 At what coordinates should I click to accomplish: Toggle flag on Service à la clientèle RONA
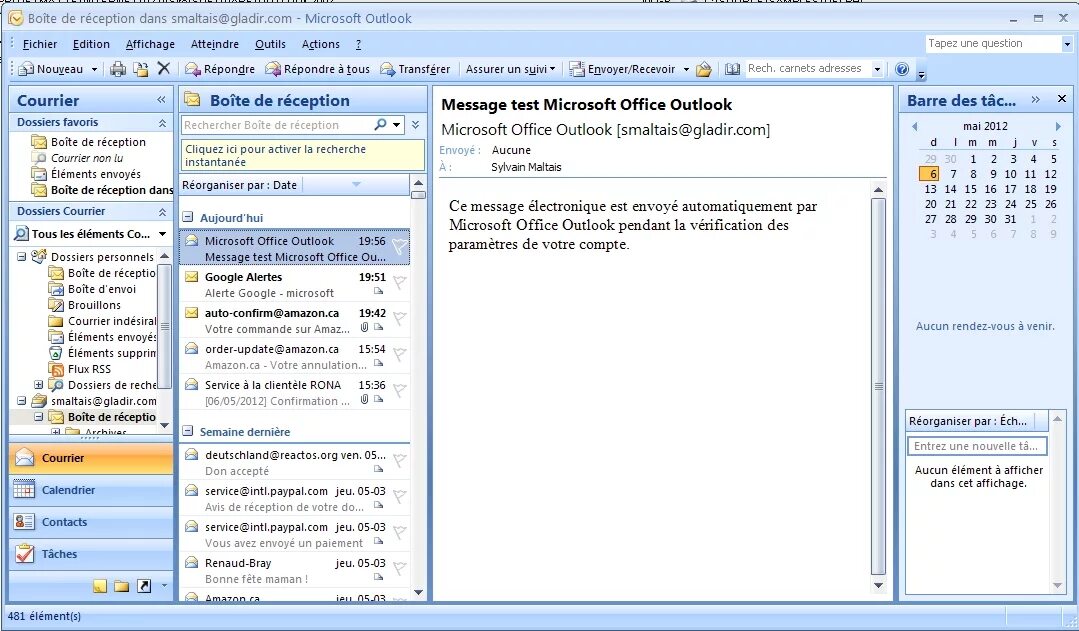click(x=399, y=390)
